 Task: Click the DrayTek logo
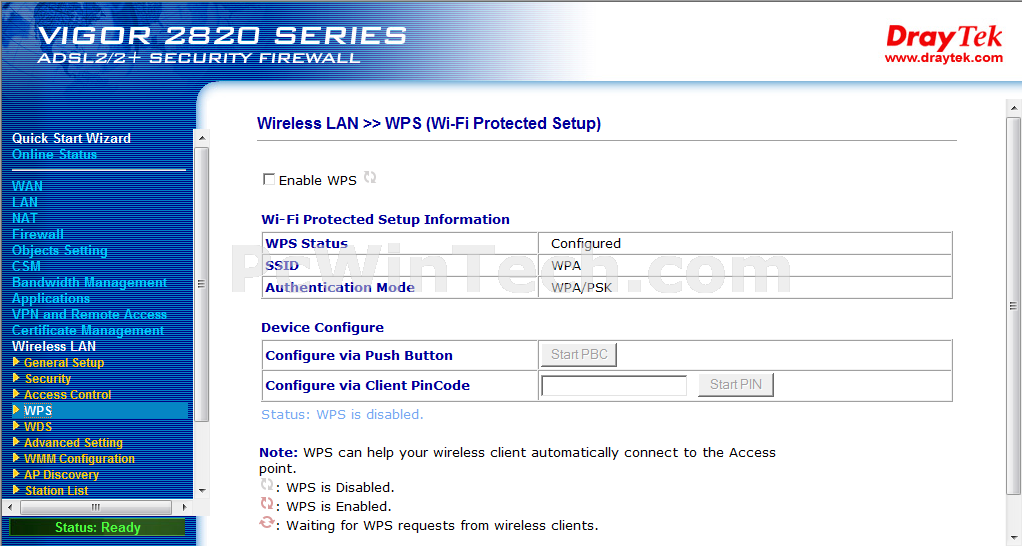(944, 37)
